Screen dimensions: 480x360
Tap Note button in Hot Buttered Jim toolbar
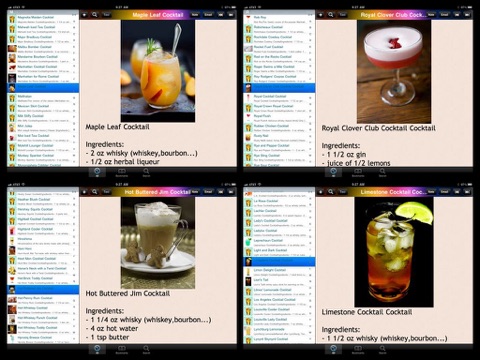(x=195, y=192)
